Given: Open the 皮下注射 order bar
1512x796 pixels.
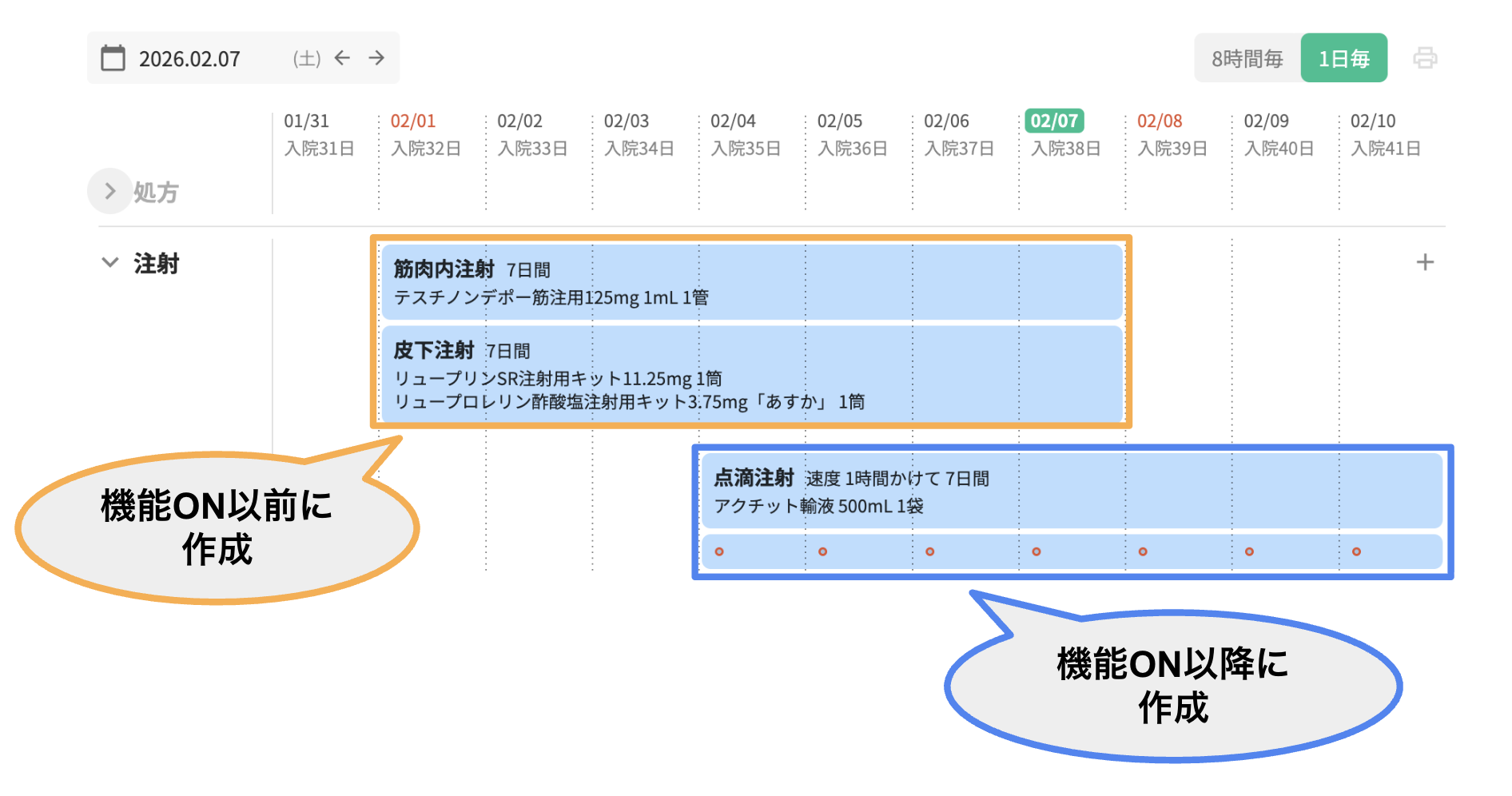Looking at the screenshot, I should [x=752, y=373].
